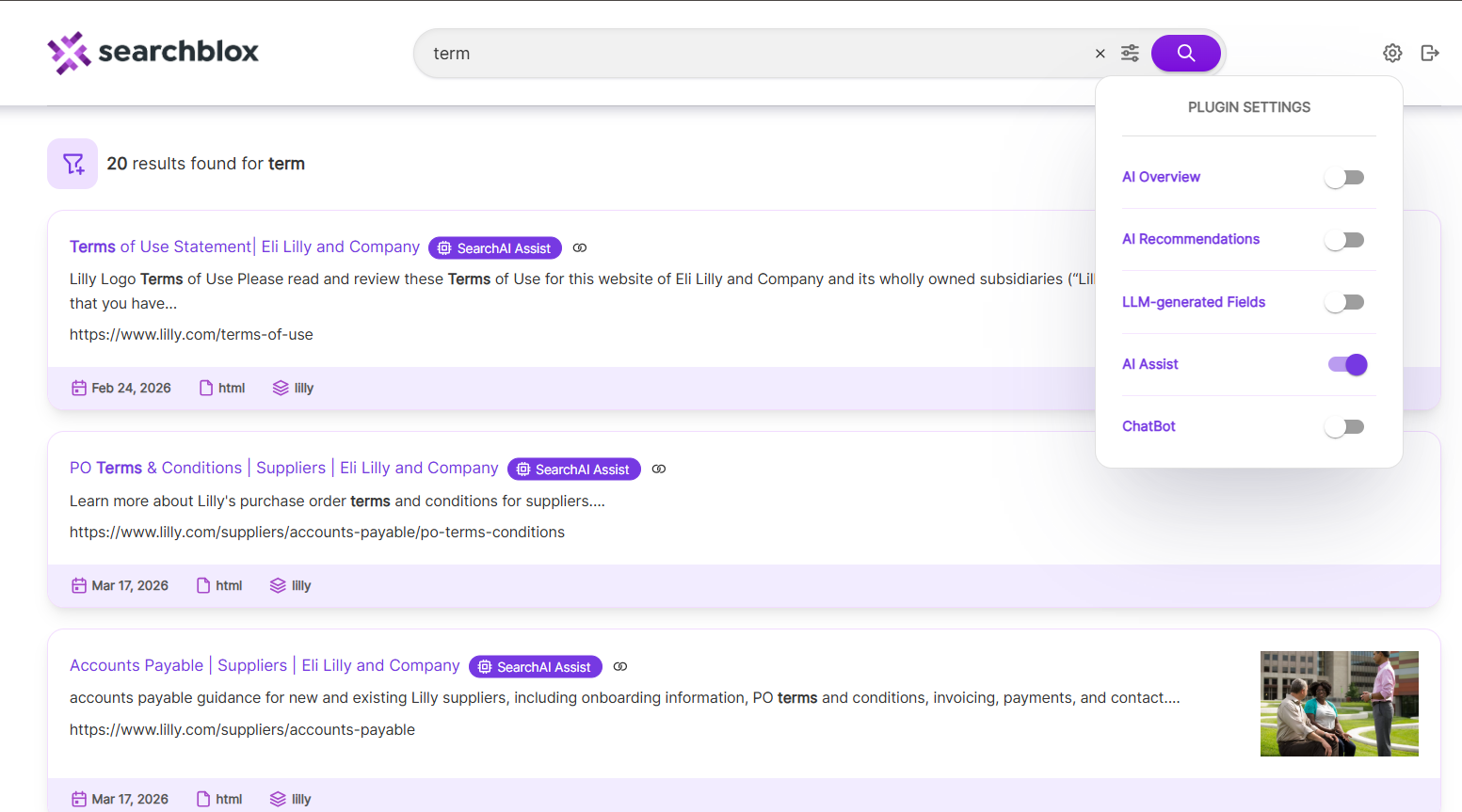Click the searchblox logo
Screen dimensions: 1462x812
(x=153, y=53)
